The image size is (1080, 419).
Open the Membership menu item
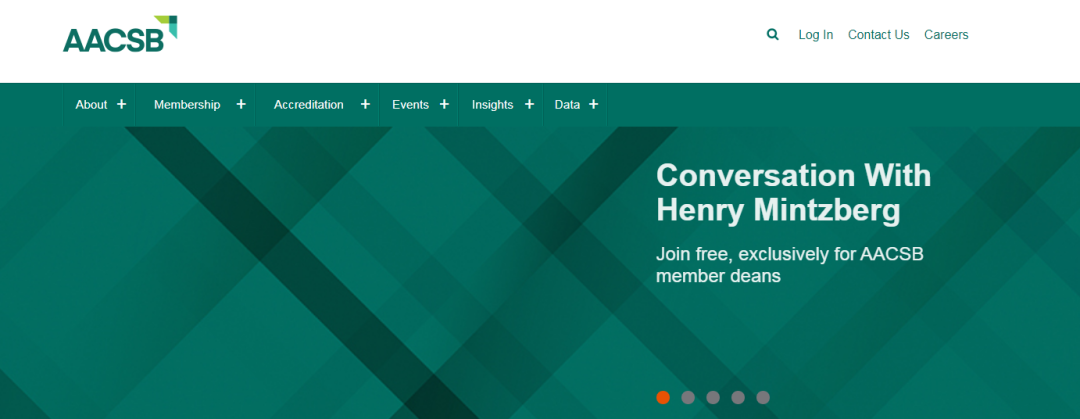[187, 104]
